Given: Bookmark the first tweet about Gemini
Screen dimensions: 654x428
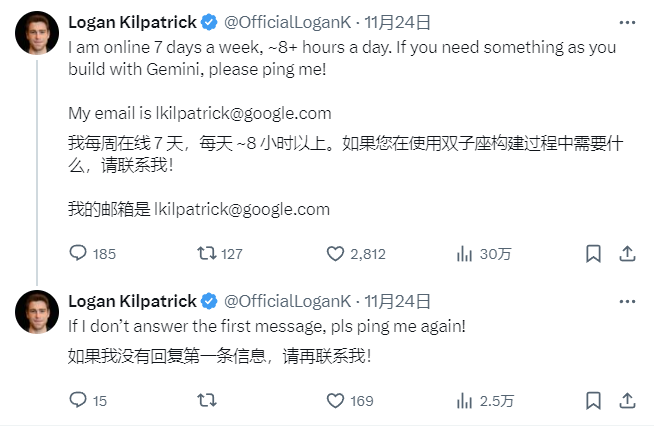Looking at the screenshot, I should [593, 253].
